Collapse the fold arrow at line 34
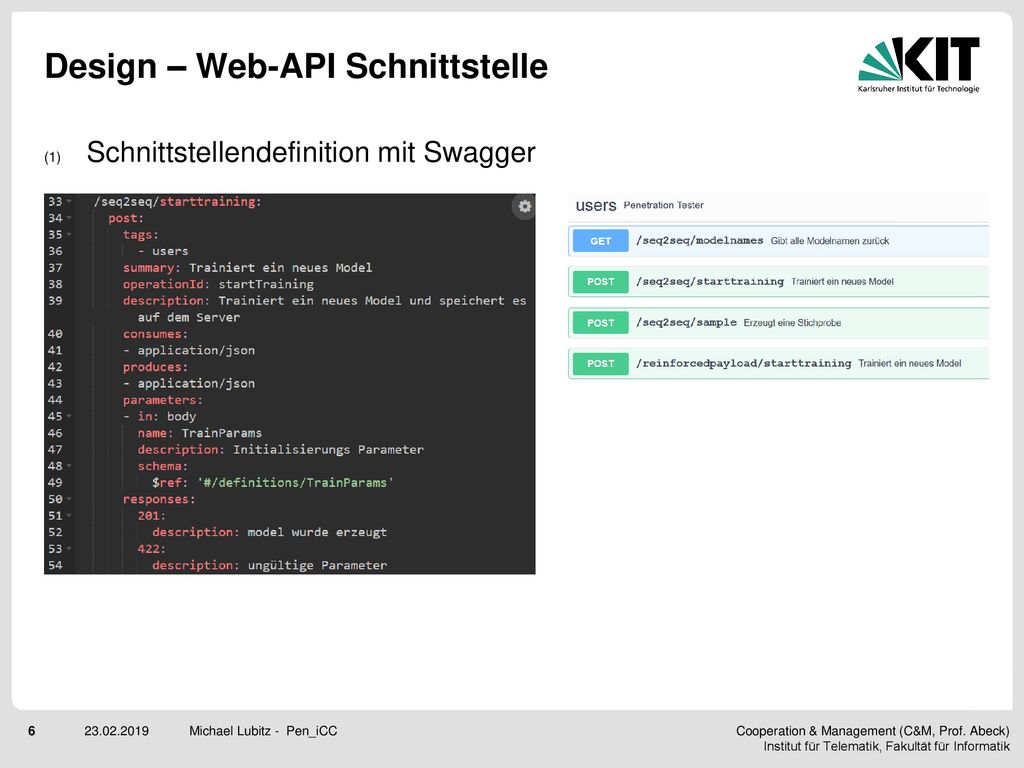Viewport: 1024px width, 768px height. coord(69,218)
